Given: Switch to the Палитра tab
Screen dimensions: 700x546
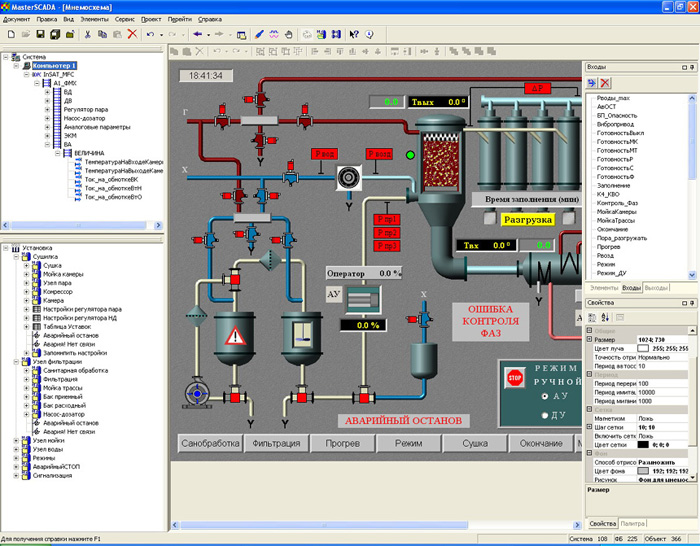Looking at the screenshot, I should click(x=632, y=524).
